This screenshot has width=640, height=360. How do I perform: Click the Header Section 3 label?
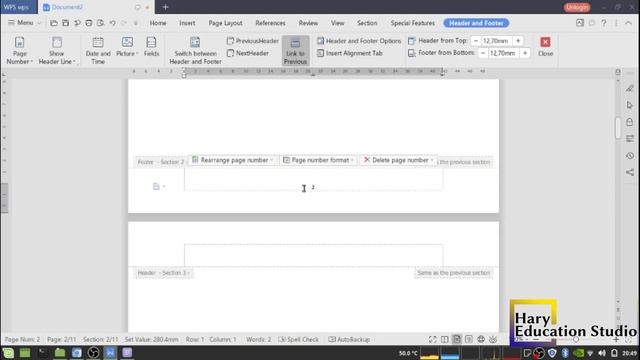[x=164, y=273]
